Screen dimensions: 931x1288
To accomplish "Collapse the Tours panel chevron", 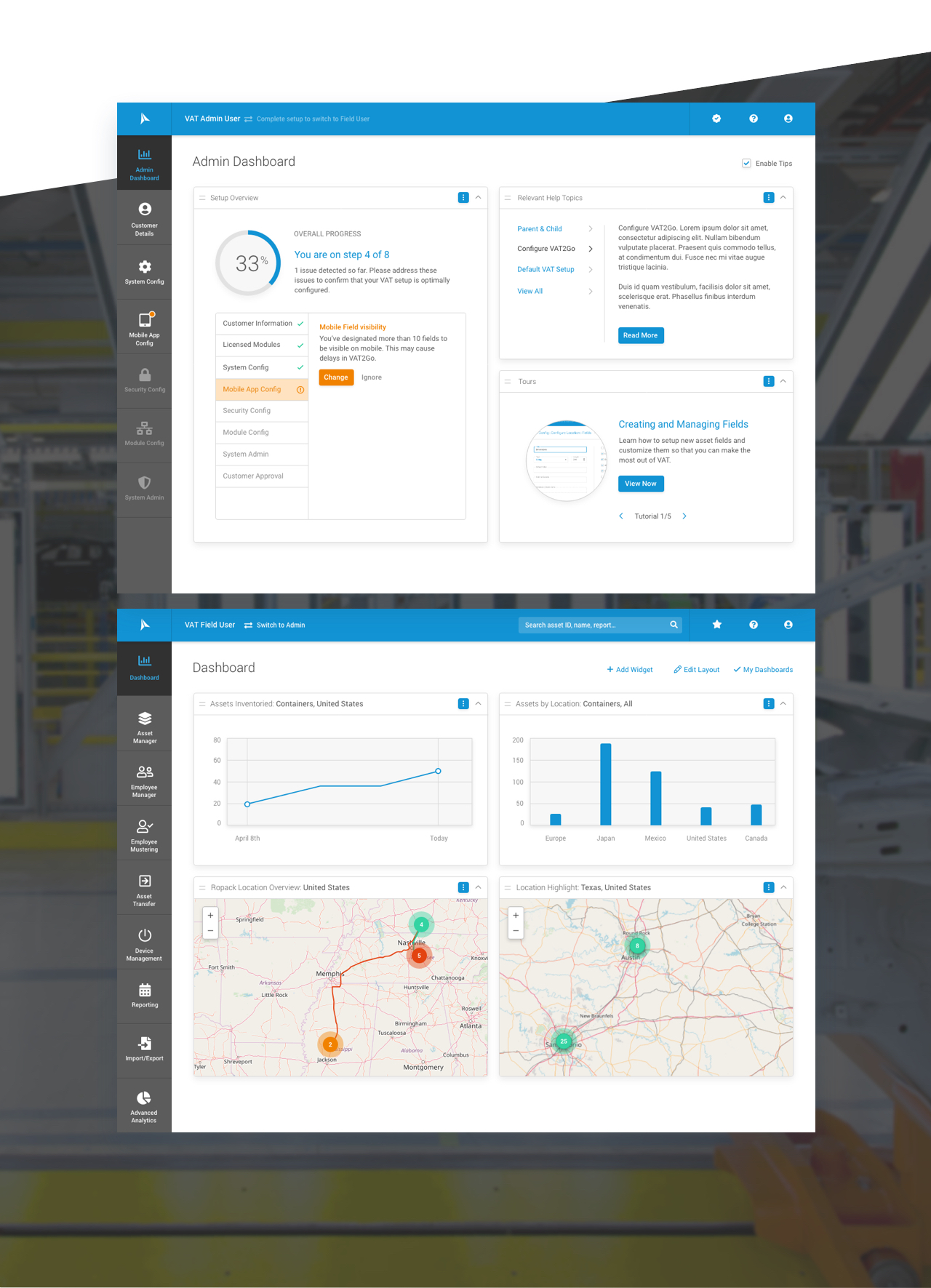I will [x=783, y=381].
